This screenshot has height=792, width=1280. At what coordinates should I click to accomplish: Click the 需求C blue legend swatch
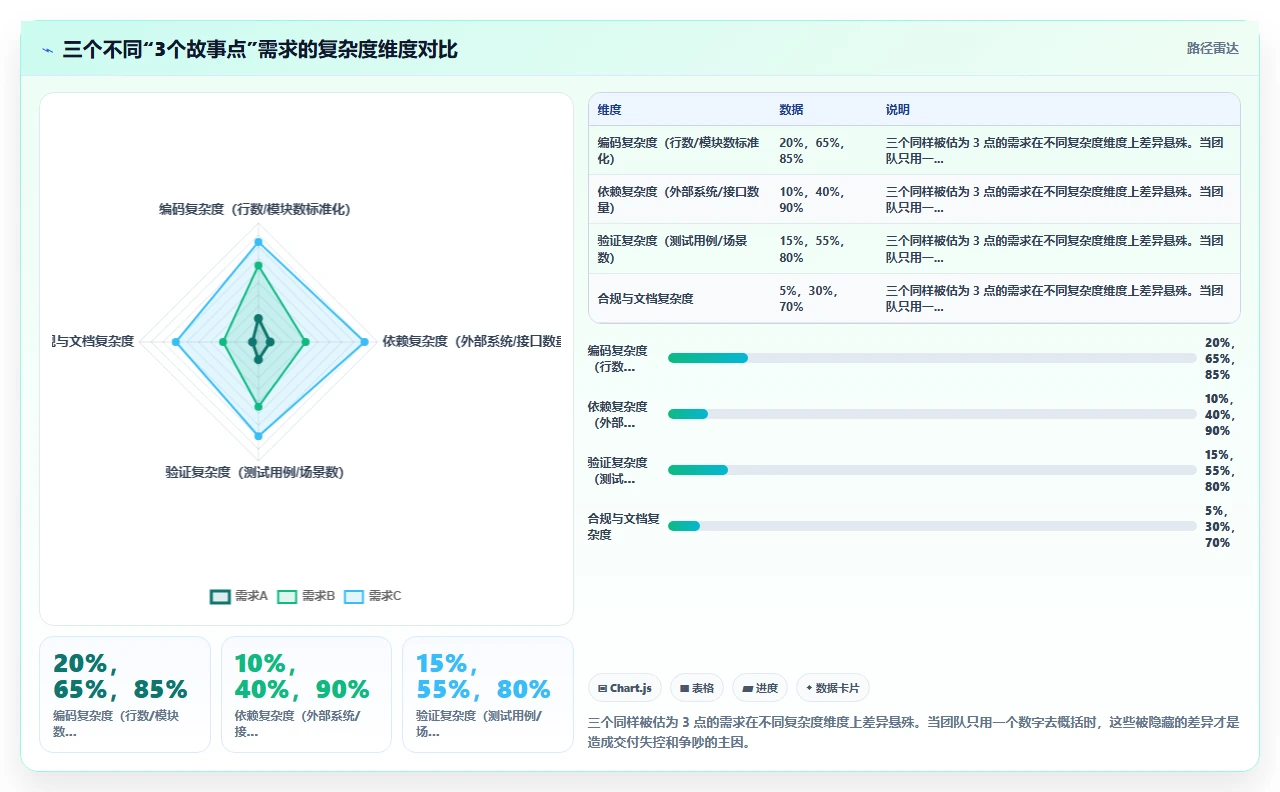(354, 597)
